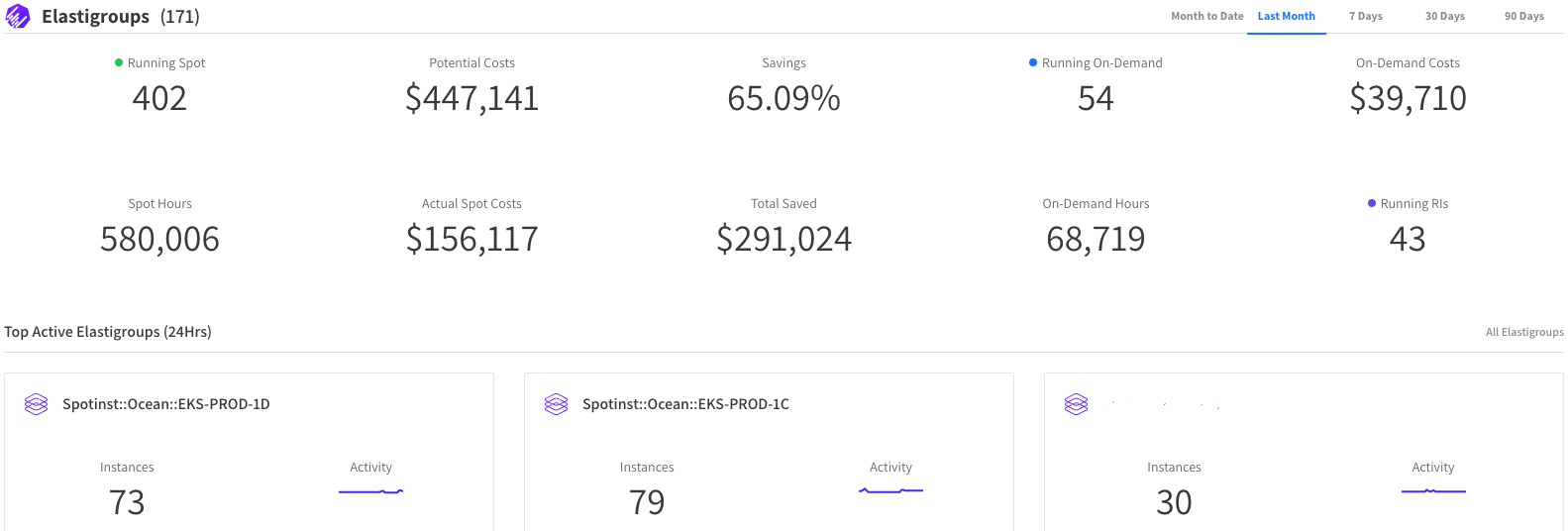Click the EKS-PROD-1D Ocean stack icon
Image resolution: width=1568 pixels, height=531 pixels.
click(37, 404)
